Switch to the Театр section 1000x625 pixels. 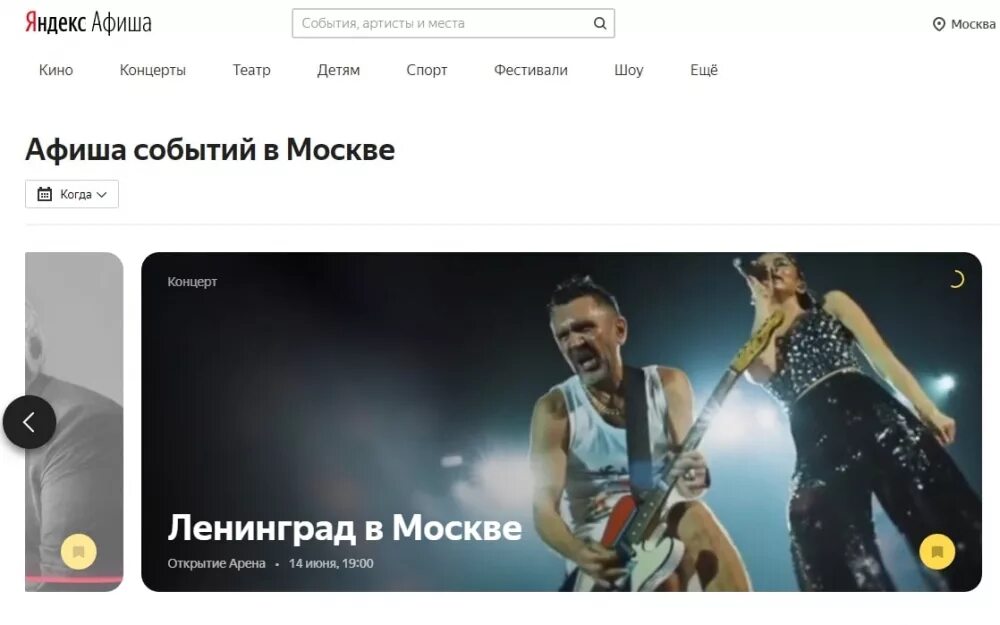[251, 70]
